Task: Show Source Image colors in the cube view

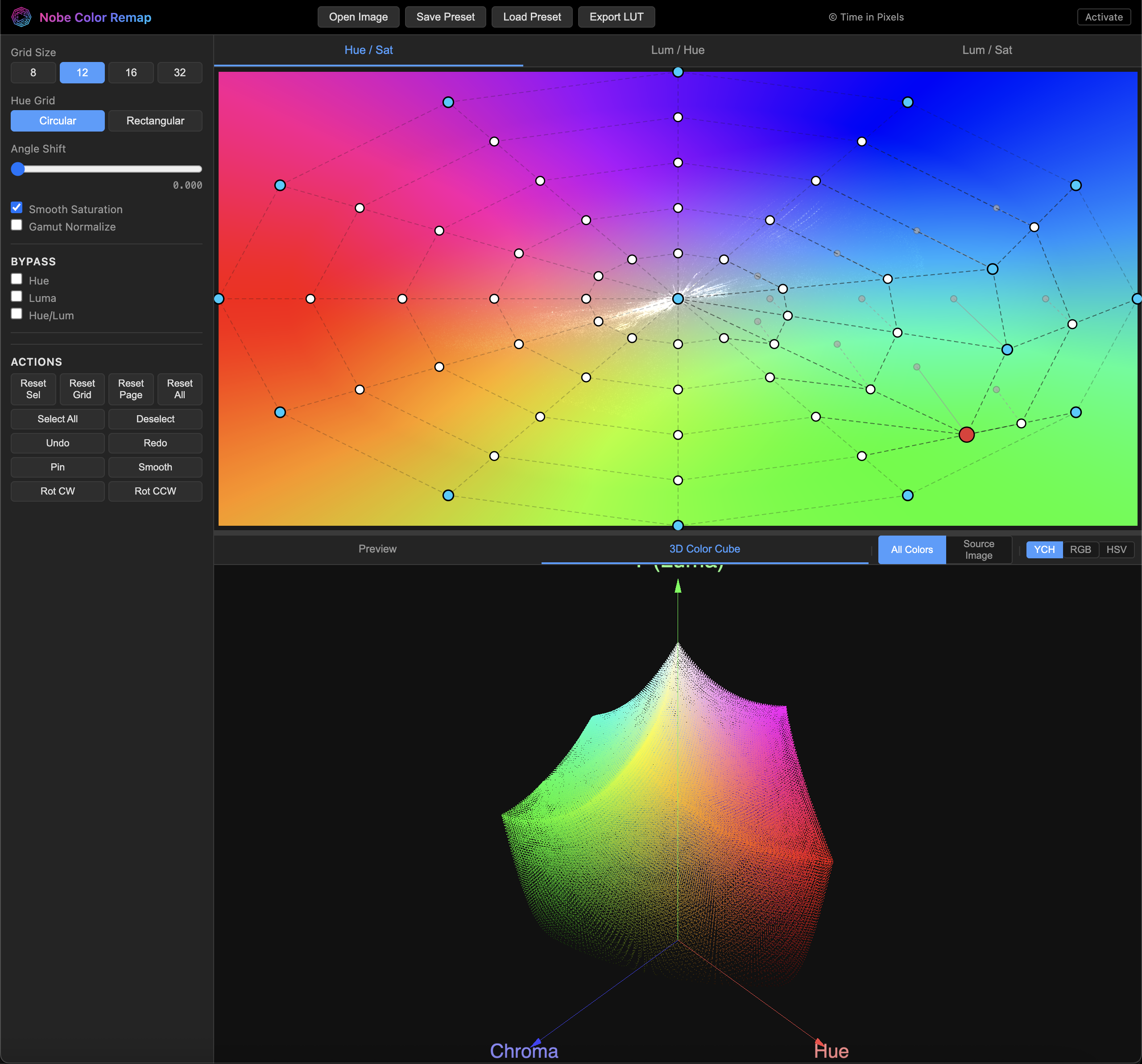Action: point(978,549)
